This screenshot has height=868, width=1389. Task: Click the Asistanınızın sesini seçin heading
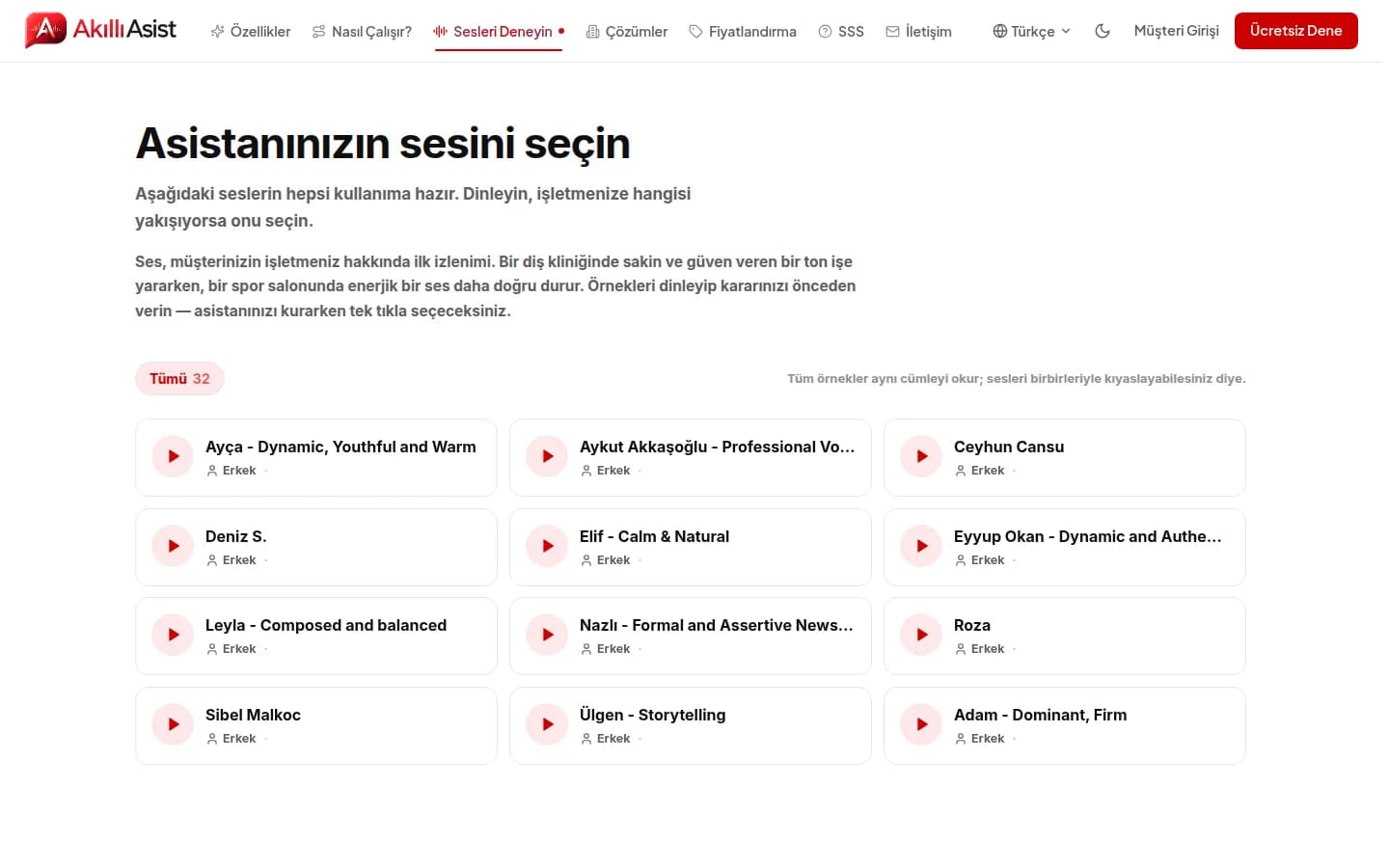click(383, 144)
